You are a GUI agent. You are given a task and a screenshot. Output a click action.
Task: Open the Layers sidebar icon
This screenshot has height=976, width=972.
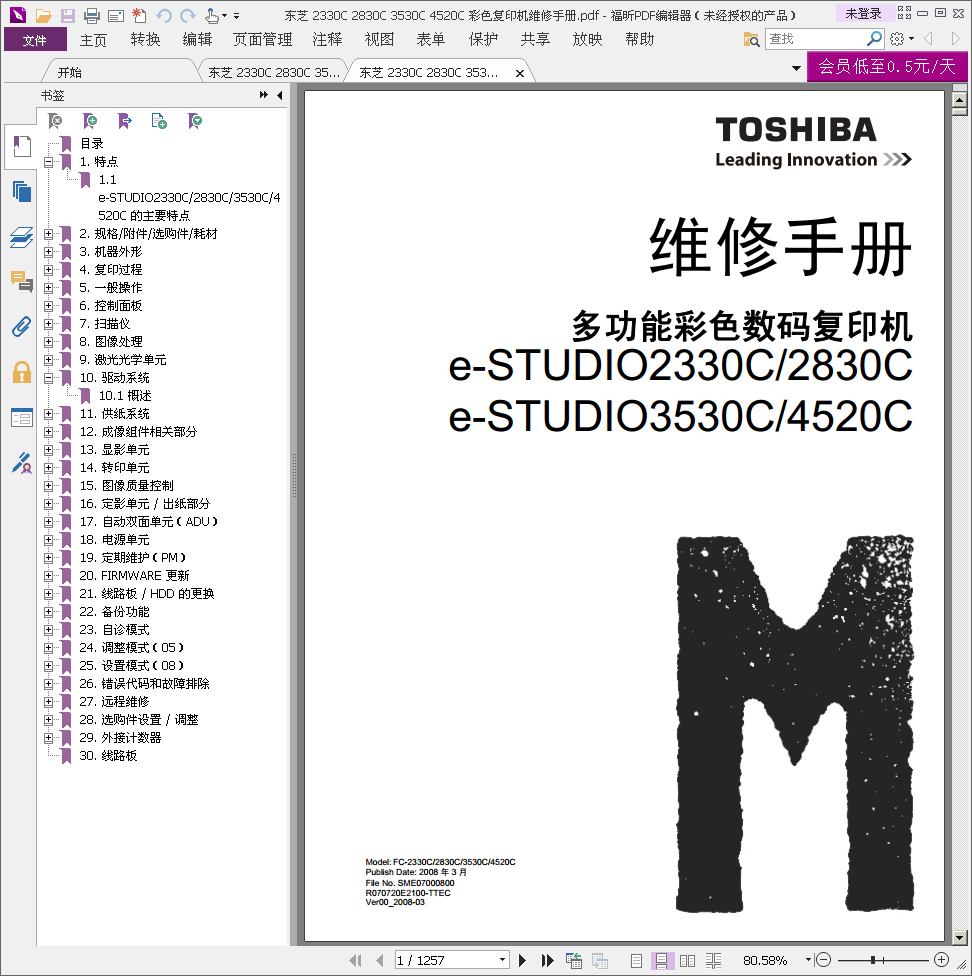point(22,237)
